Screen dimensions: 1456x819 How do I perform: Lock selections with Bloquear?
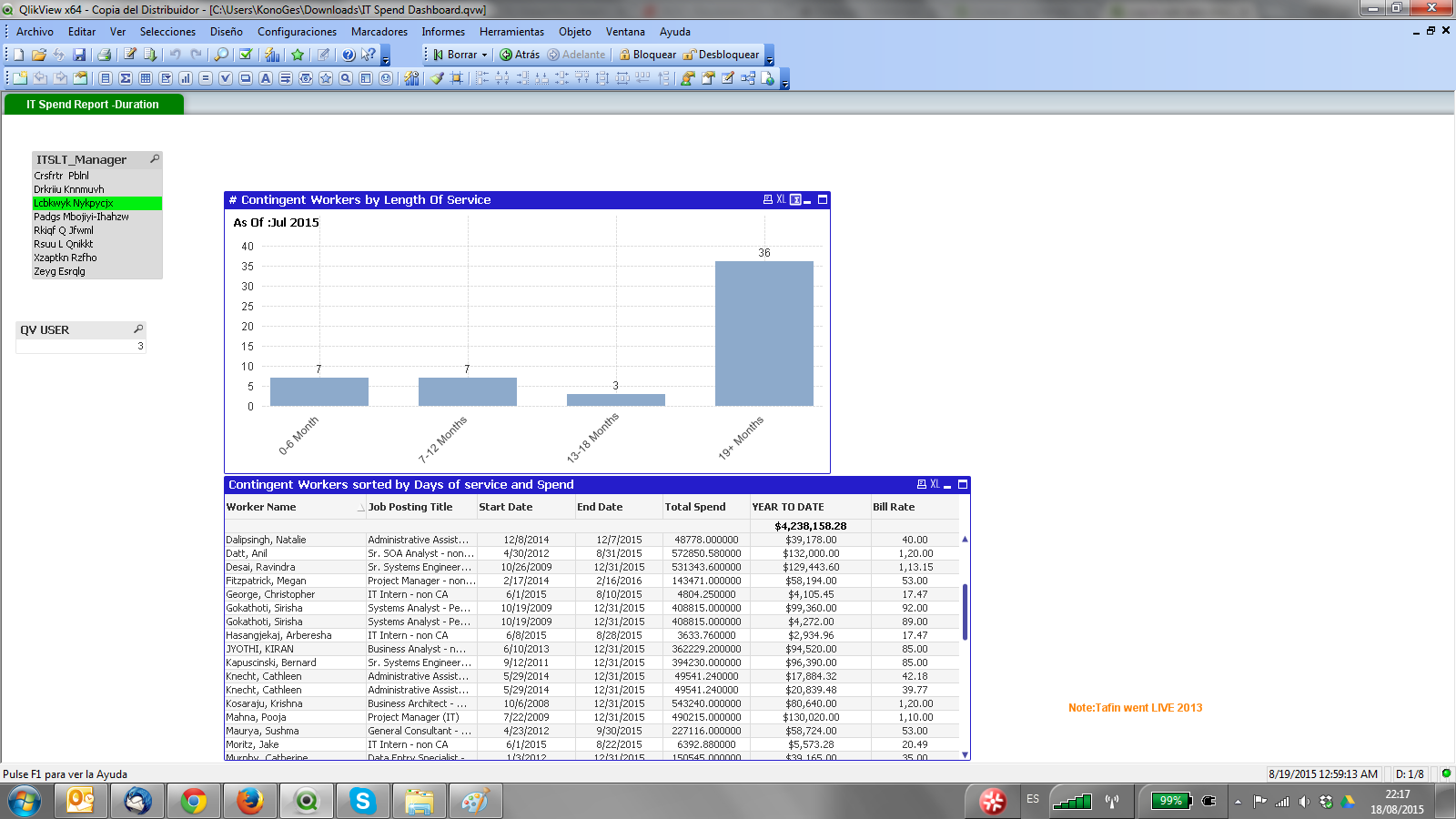tap(647, 55)
